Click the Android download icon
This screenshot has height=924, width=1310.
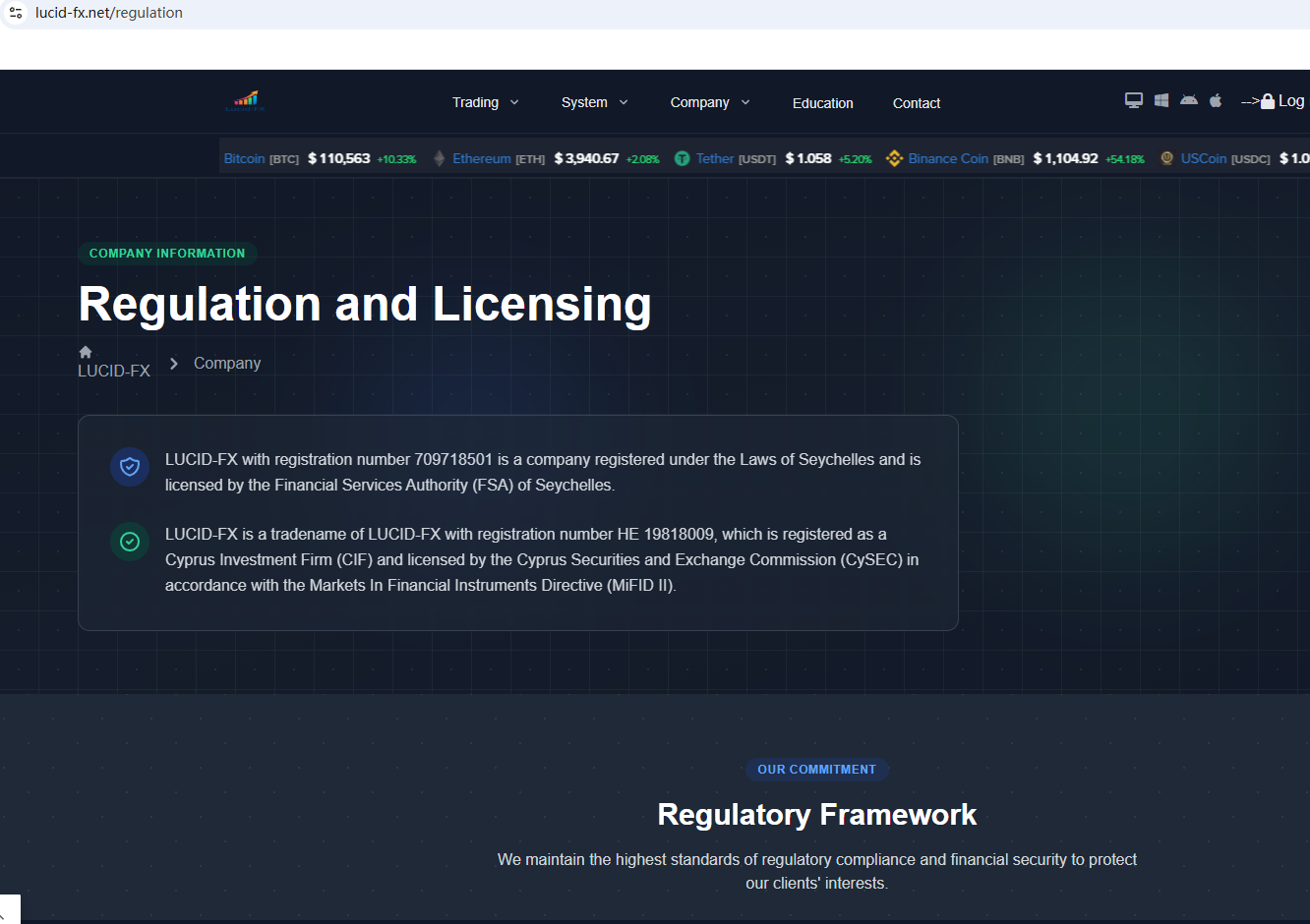tap(1189, 100)
